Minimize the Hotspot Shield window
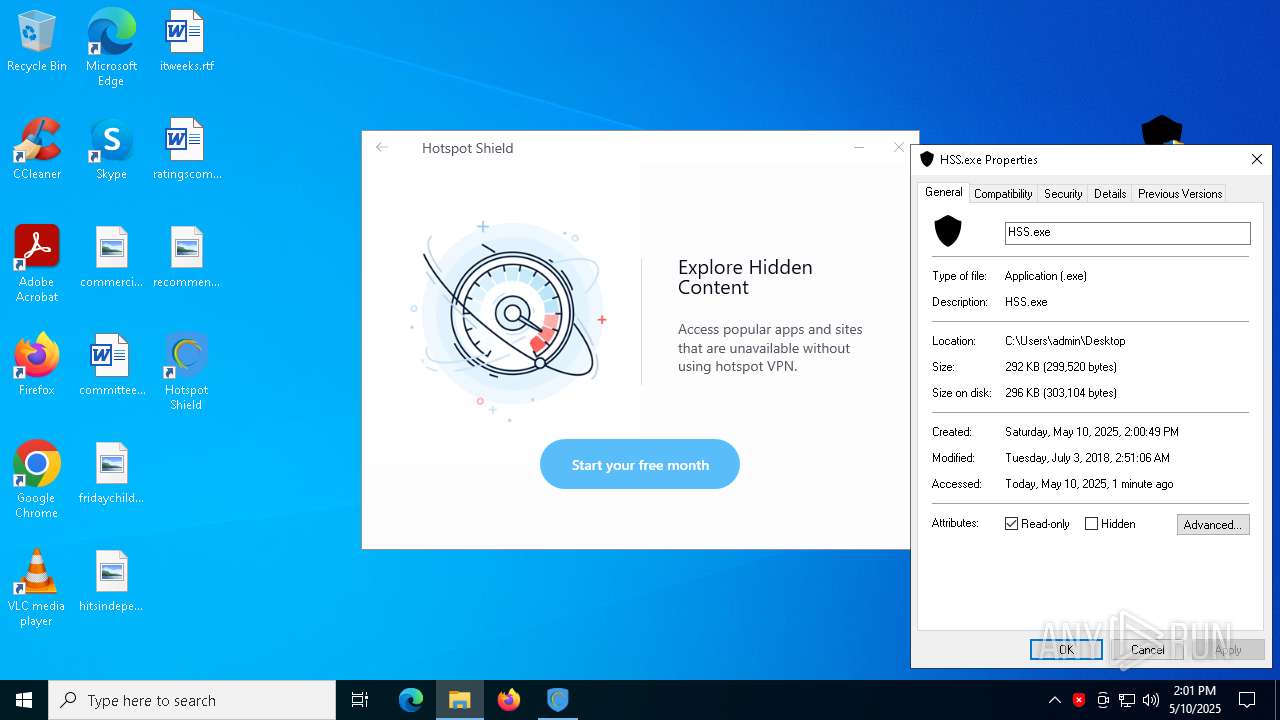Screen dimensions: 1280x720 click(x=859, y=147)
